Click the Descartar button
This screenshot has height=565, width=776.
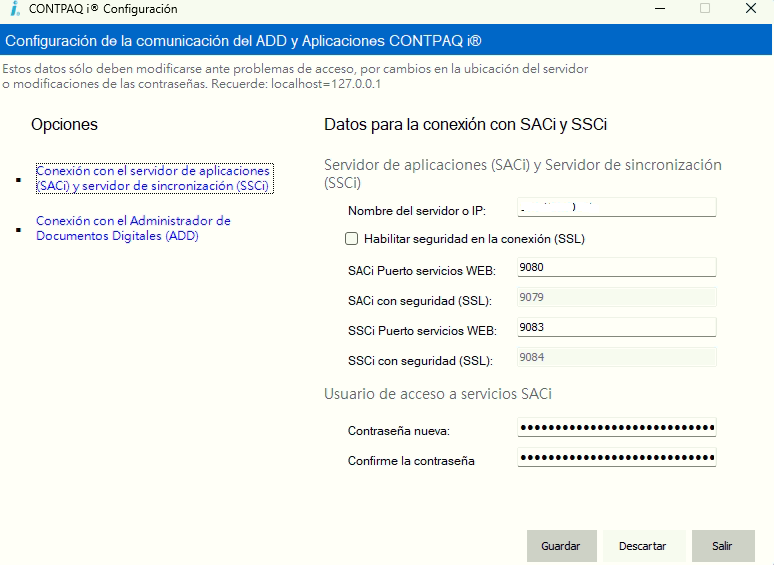click(642, 546)
